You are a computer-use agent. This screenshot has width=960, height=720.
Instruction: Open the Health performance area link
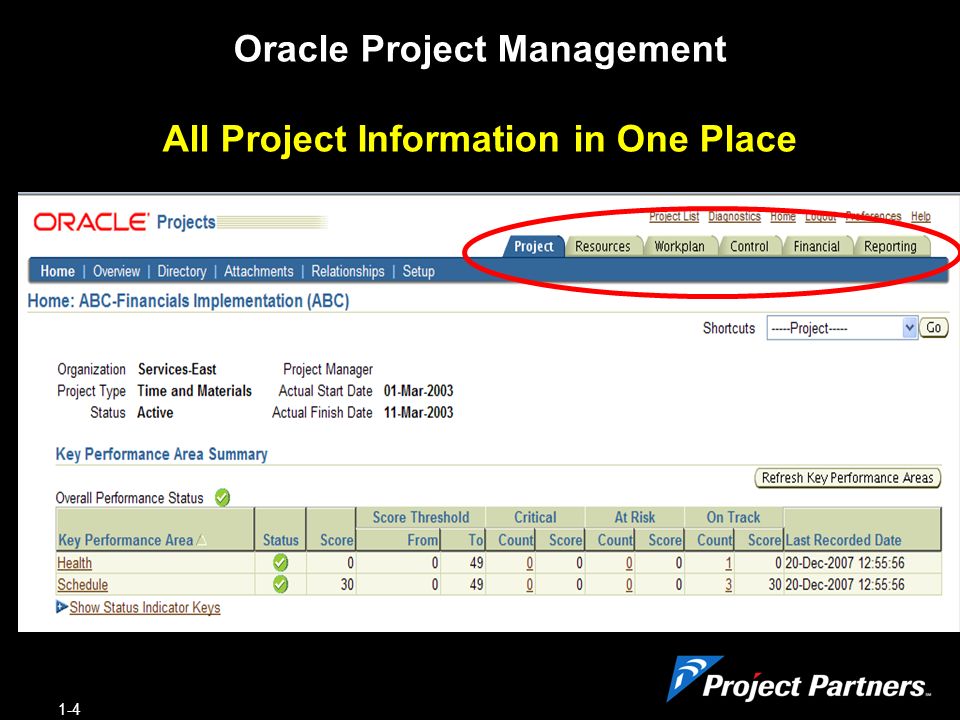coord(75,563)
